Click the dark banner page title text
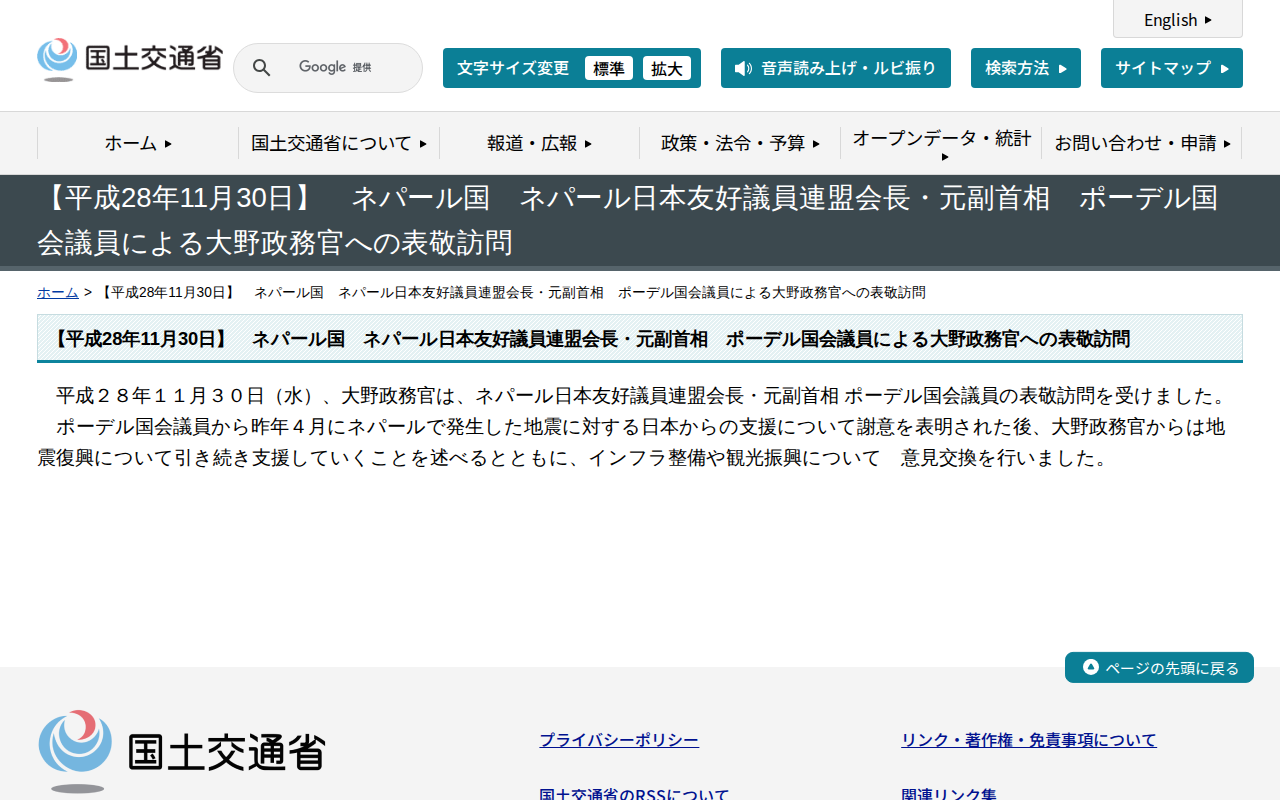The height and width of the screenshot is (800, 1280). (628, 220)
